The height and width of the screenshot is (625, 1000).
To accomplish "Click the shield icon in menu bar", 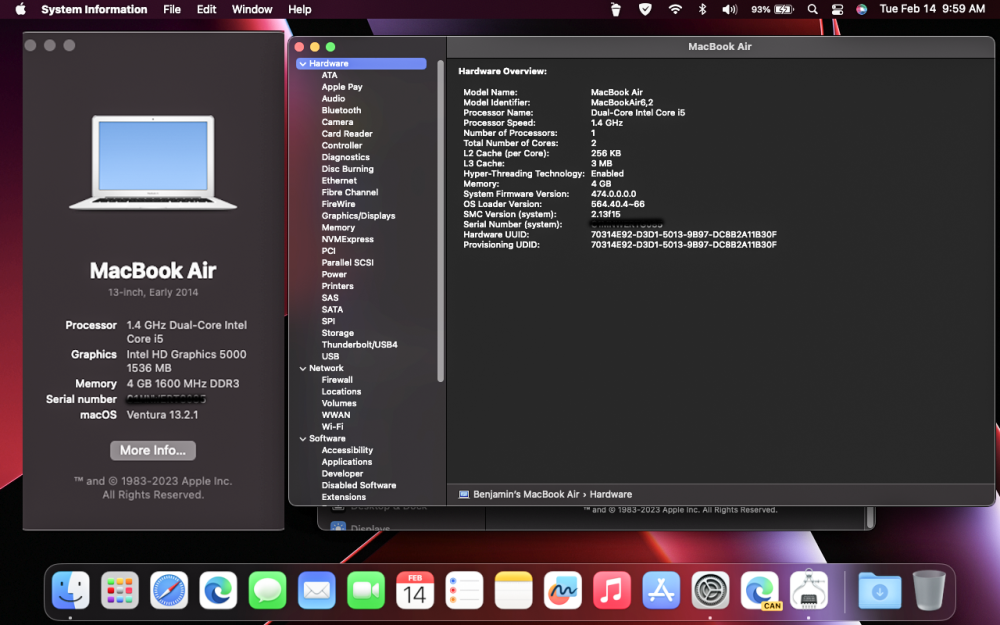I will [x=645, y=9].
